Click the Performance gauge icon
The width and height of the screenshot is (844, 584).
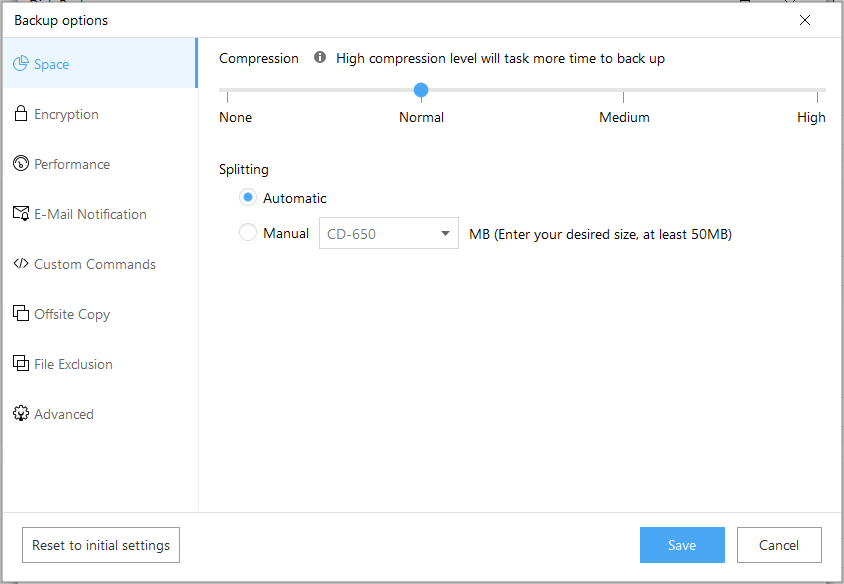click(x=20, y=163)
